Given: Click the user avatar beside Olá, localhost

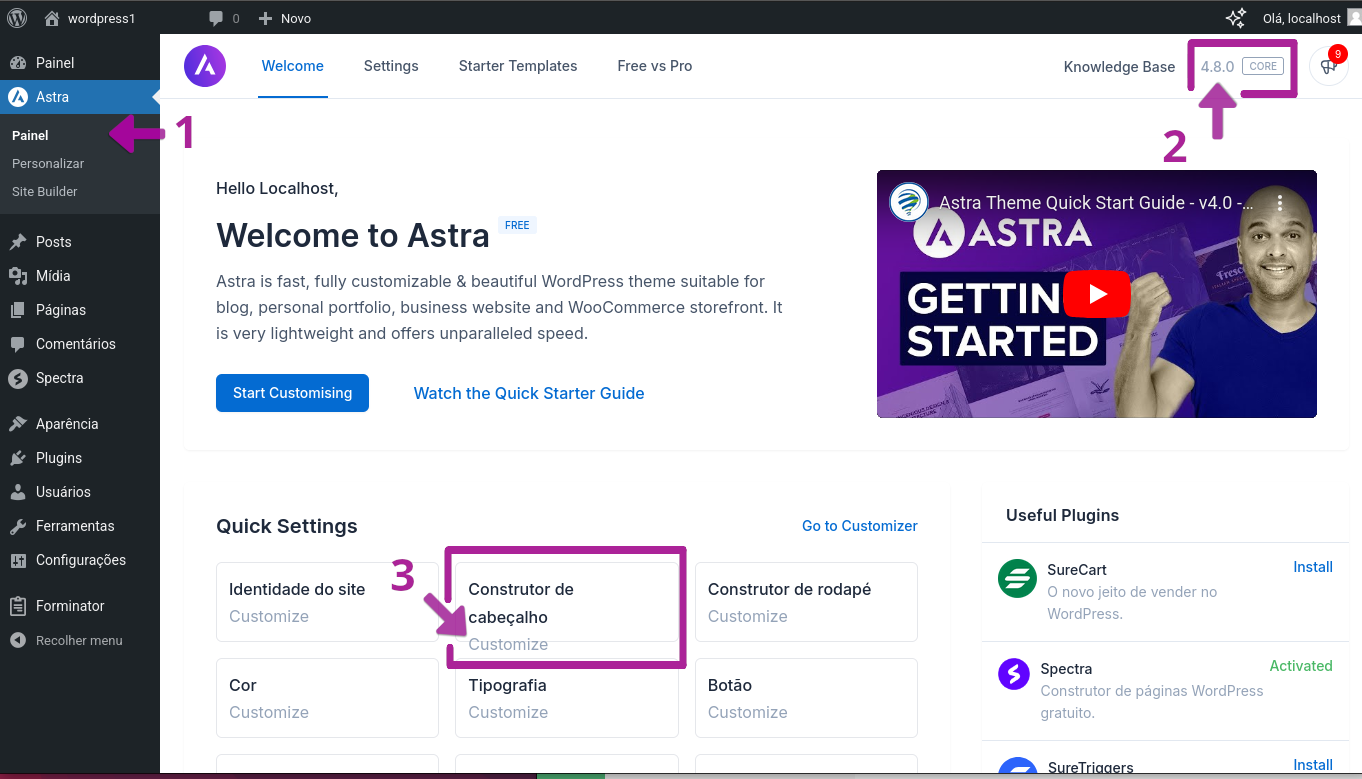Looking at the screenshot, I should click(1354, 18).
